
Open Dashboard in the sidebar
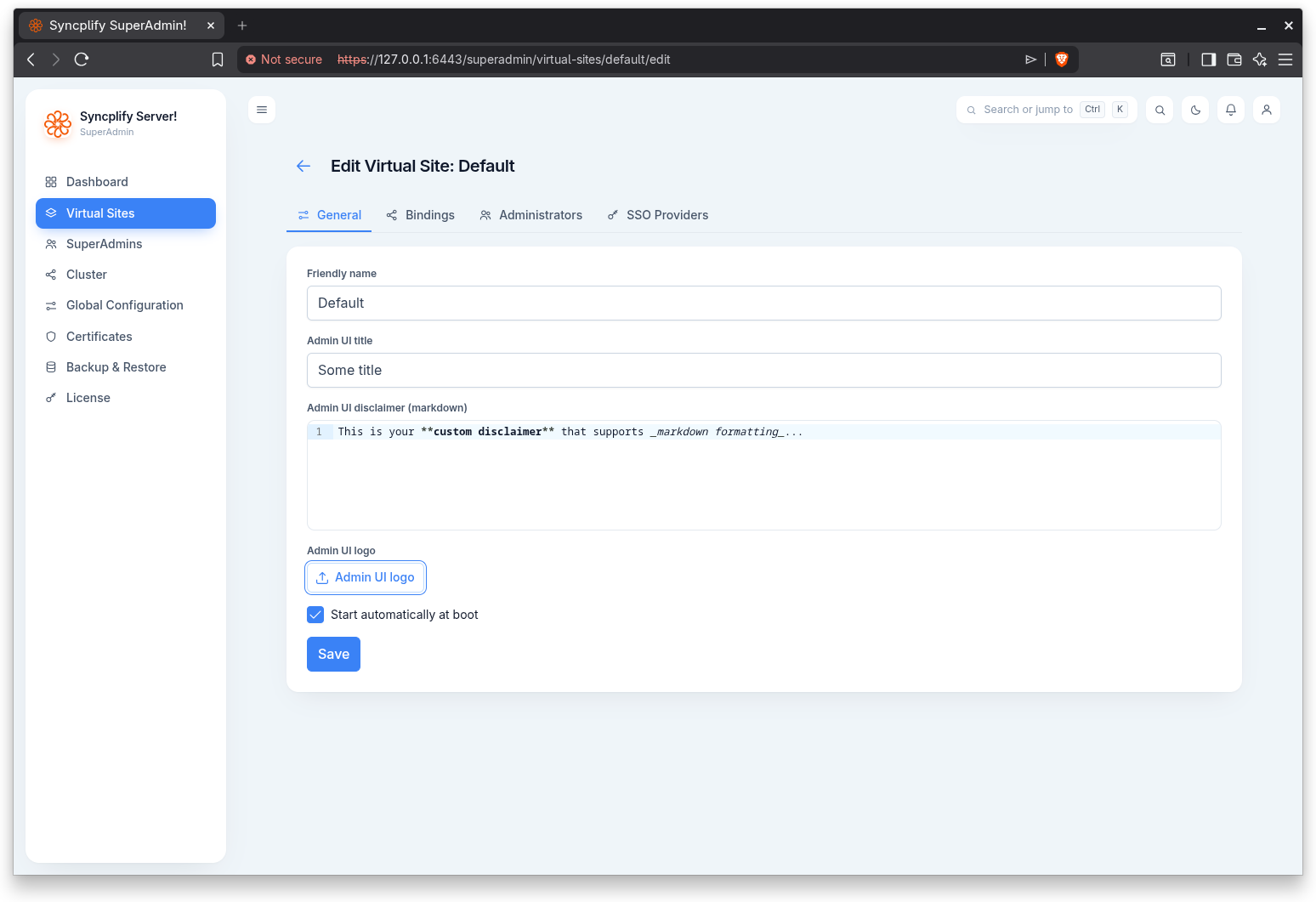126,182
